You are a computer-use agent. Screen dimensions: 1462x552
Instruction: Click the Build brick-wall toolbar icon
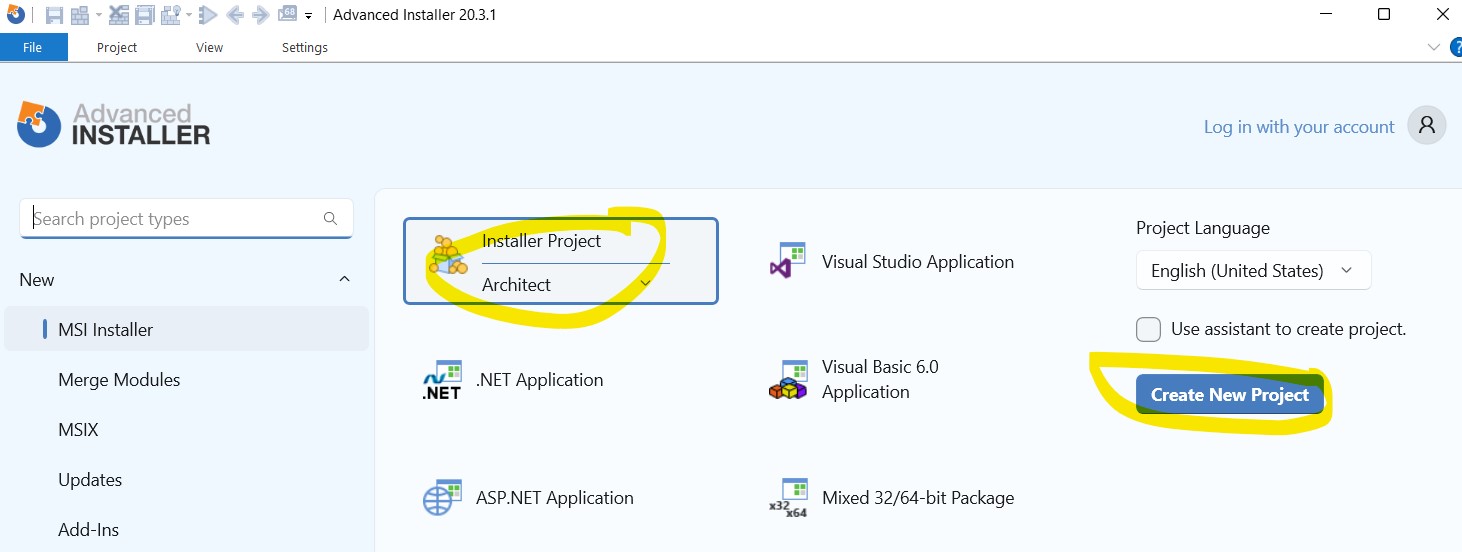tap(80, 15)
